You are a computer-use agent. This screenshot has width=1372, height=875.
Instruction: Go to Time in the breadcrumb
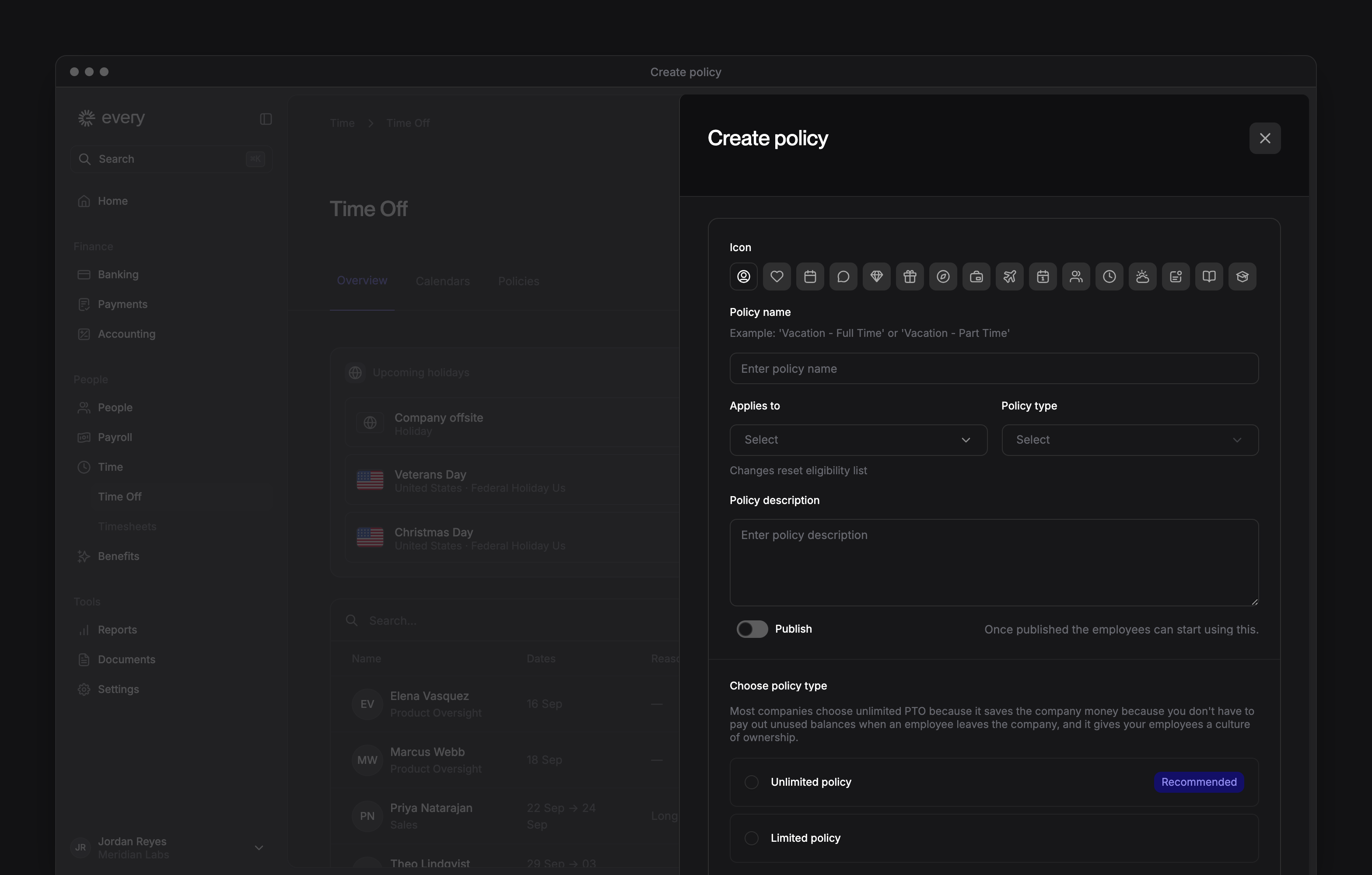(x=342, y=123)
